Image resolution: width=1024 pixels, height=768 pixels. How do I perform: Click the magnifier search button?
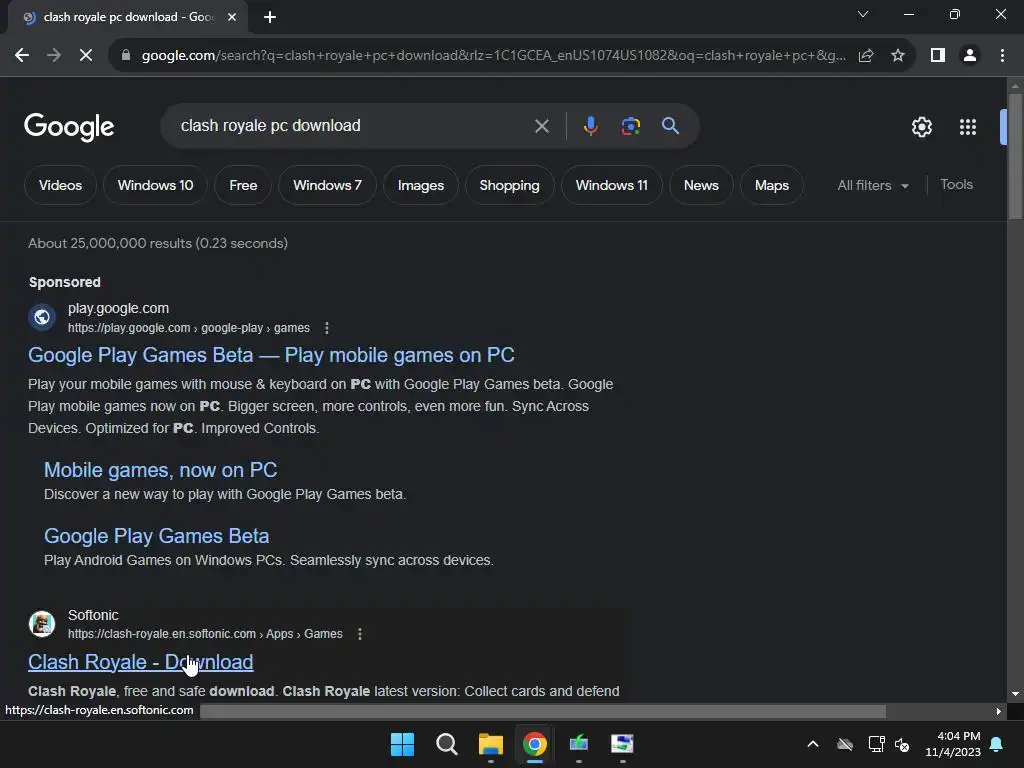click(x=670, y=126)
